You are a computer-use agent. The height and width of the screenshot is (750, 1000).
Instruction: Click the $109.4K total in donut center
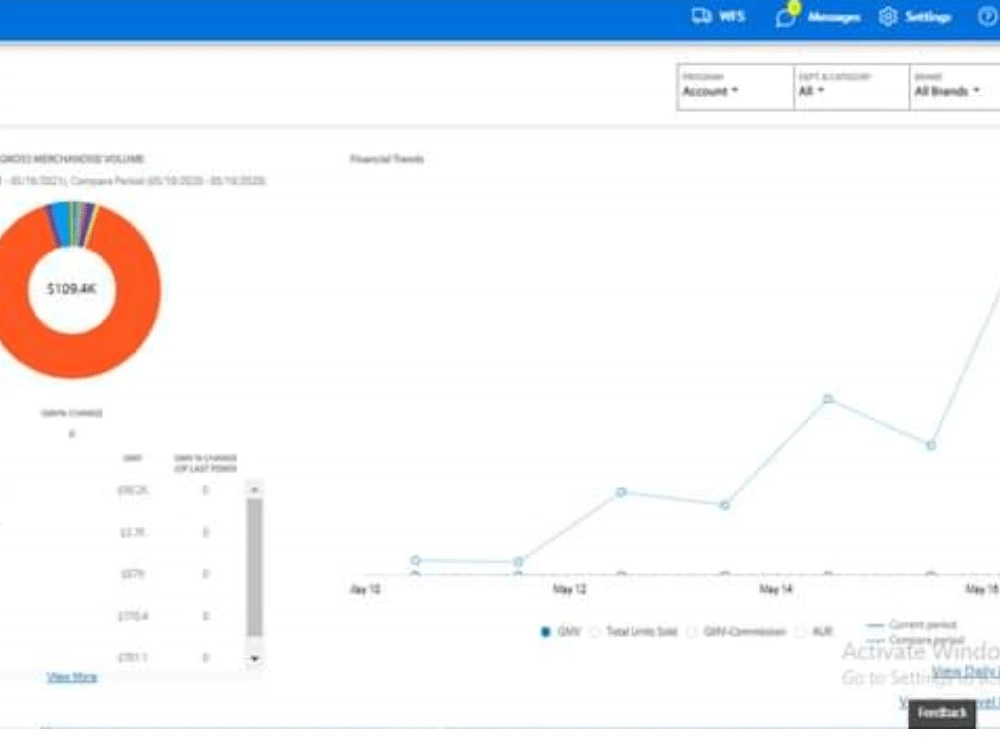(x=71, y=289)
